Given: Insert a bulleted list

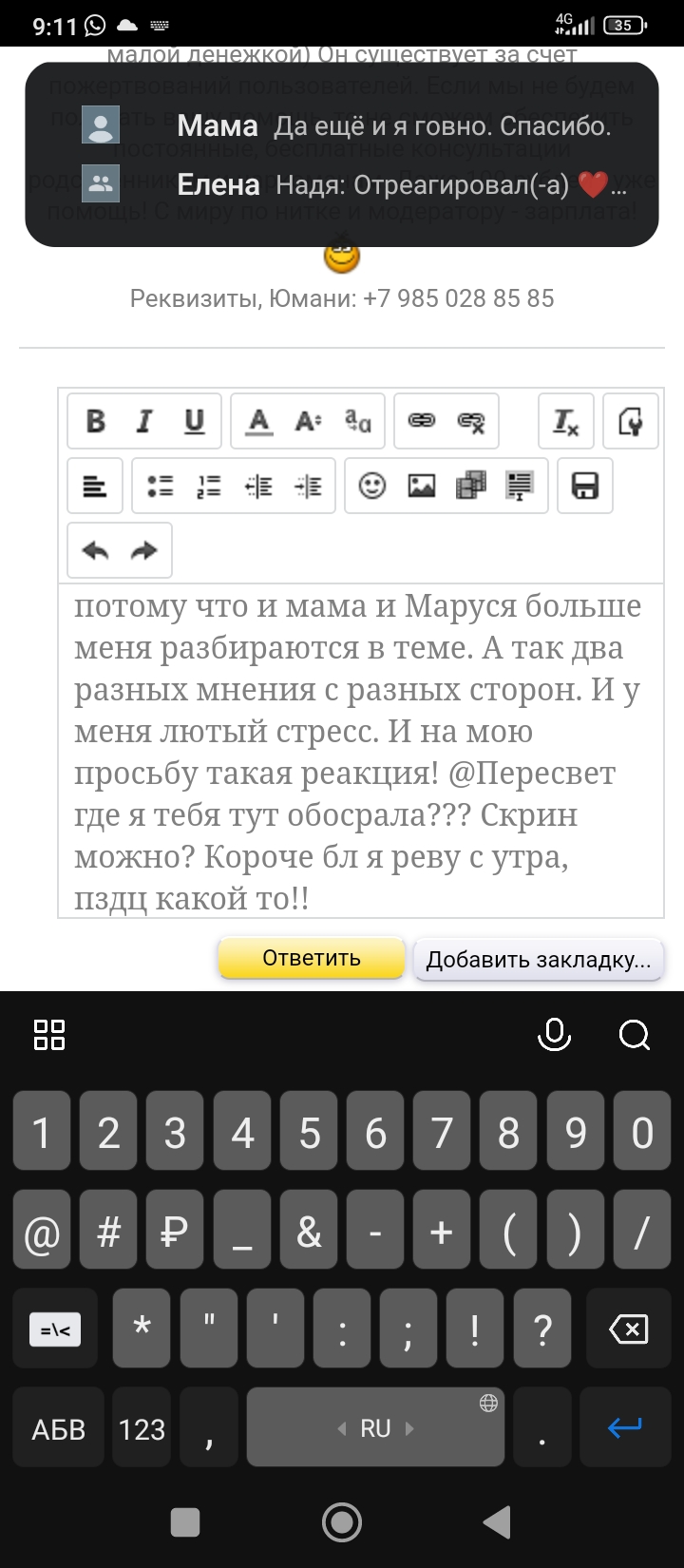Looking at the screenshot, I should click(160, 487).
